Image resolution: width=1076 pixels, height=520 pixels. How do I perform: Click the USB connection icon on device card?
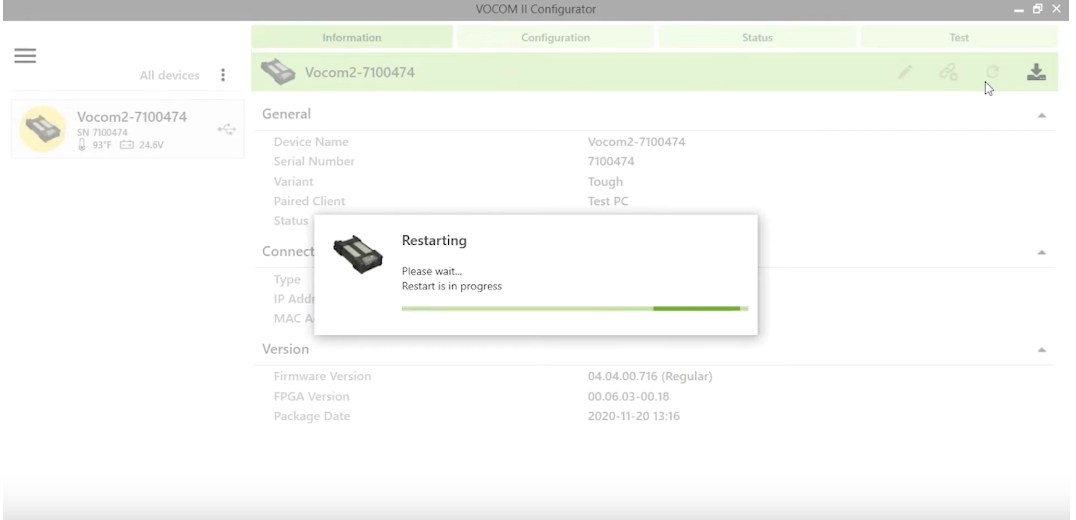click(226, 129)
